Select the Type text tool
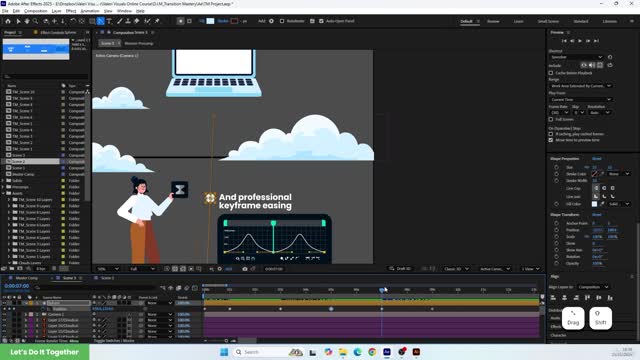This screenshot has width=640, height=360. (x=109, y=21)
